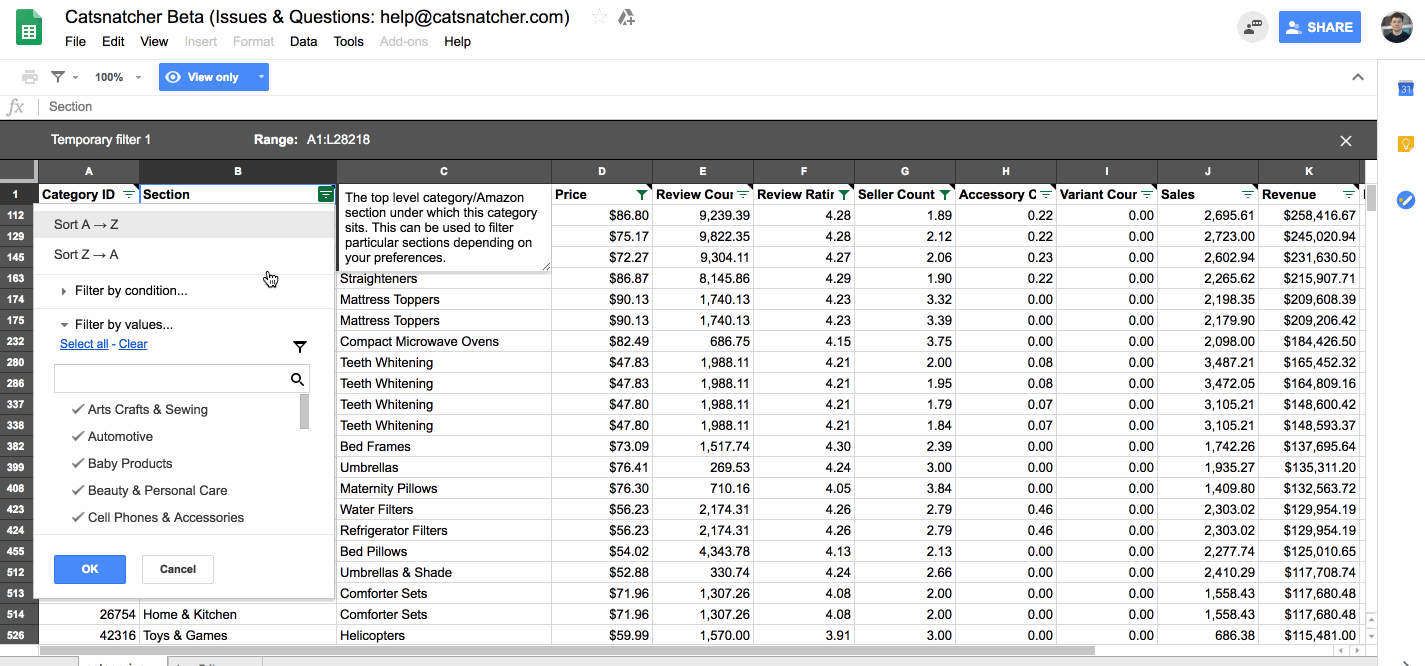The height and width of the screenshot is (666, 1425).
Task: Open the Data menu
Action: coord(303,41)
